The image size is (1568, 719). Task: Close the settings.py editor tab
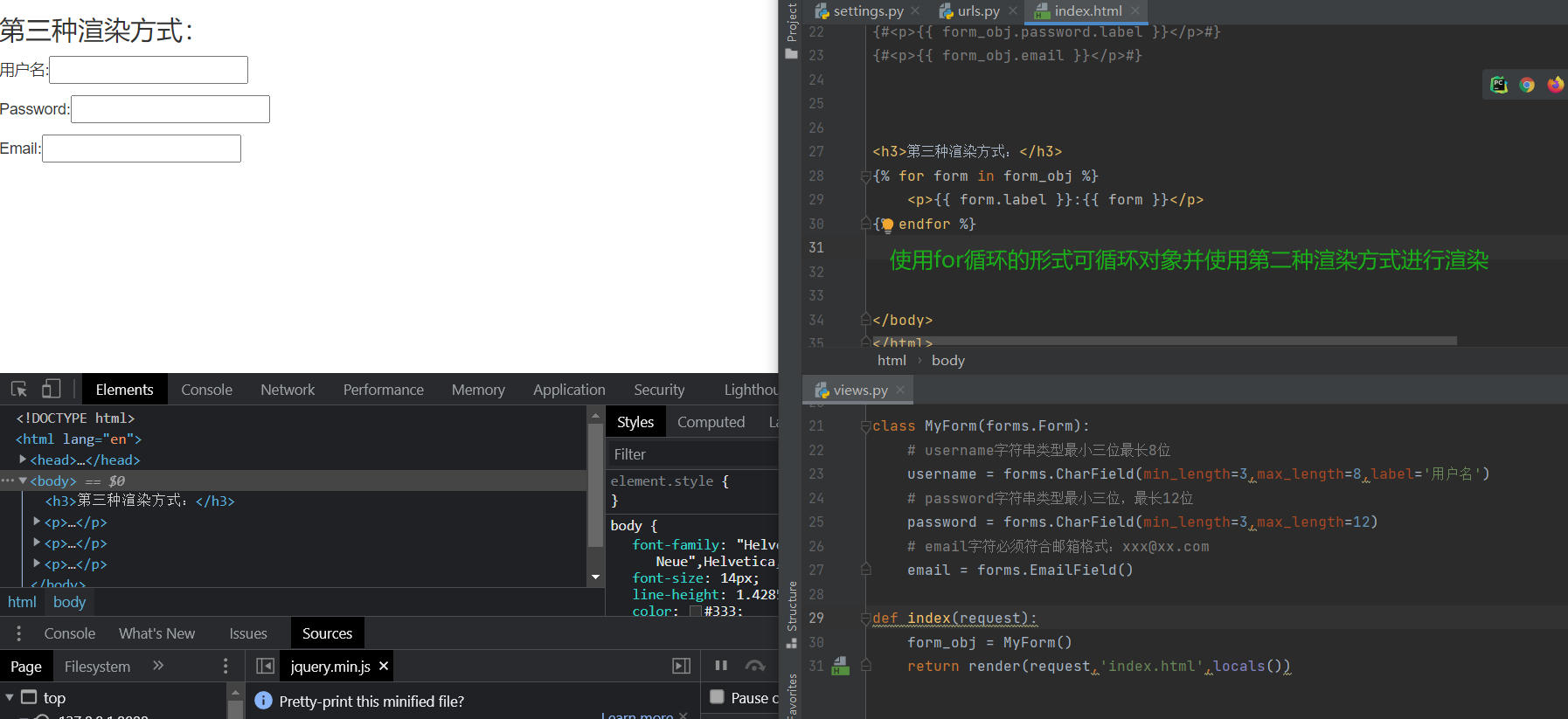click(x=915, y=10)
